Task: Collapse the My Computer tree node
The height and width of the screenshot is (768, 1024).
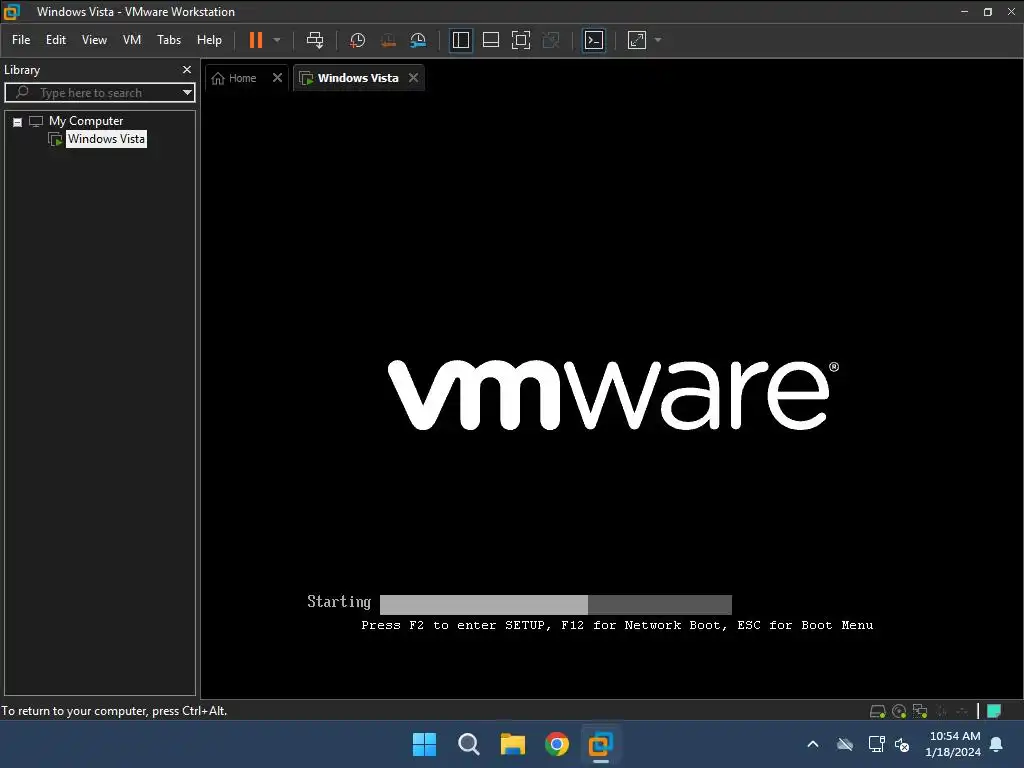Action: tap(18, 122)
